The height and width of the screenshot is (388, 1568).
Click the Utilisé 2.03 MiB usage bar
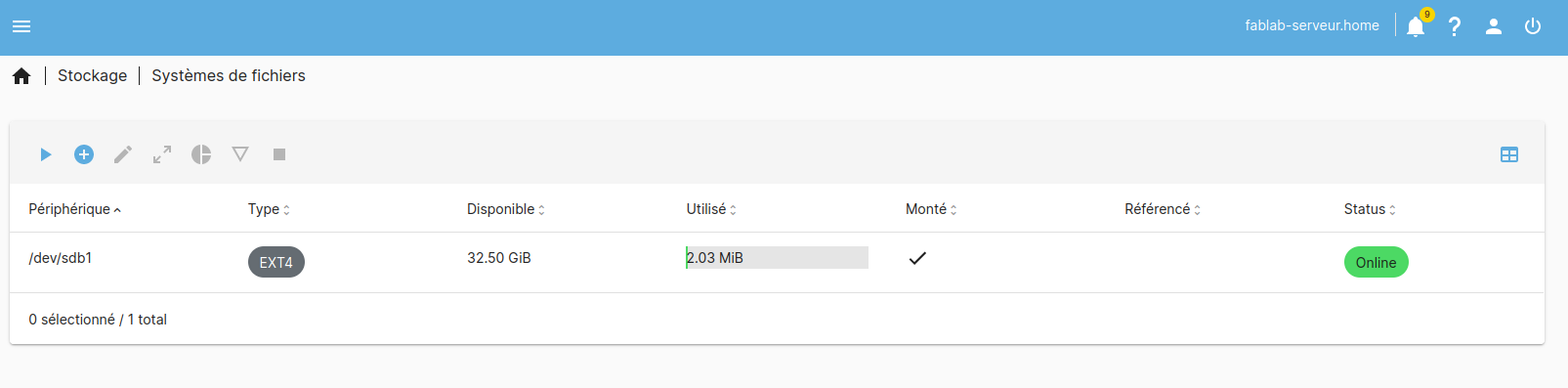tap(777, 258)
